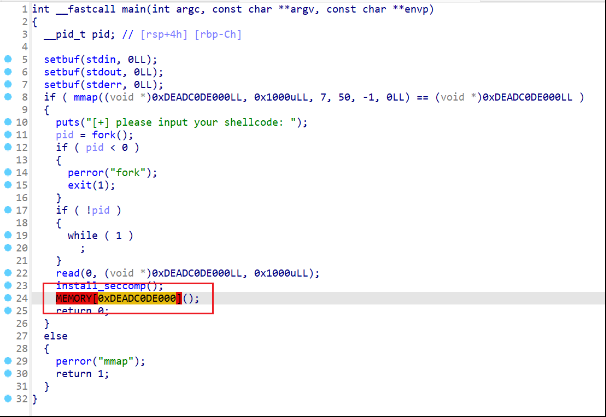Select the highlighted 0xDEADC0DE000 address
The image size is (606, 417).
pos(137,298)
